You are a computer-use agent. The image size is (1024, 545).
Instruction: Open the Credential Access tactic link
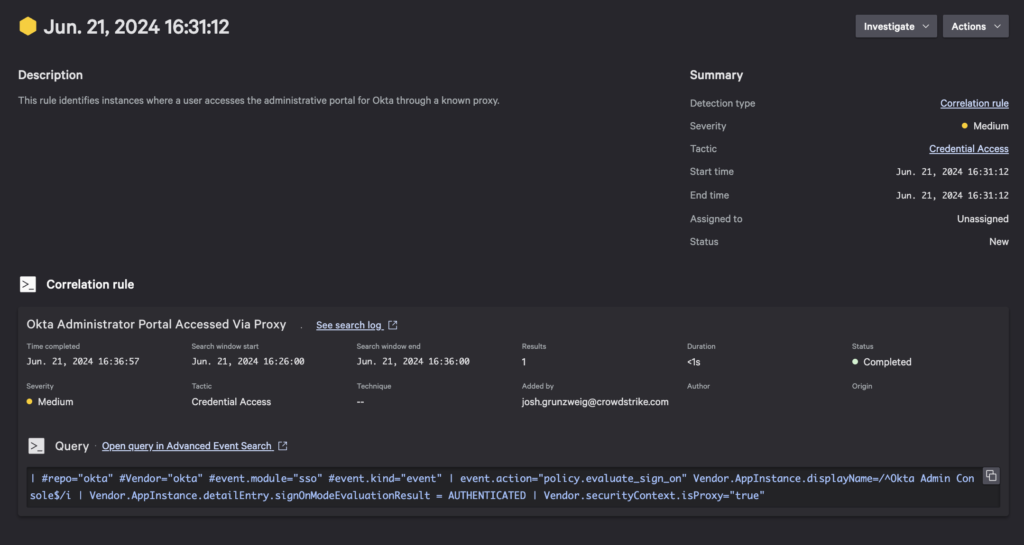coord(968,149)
